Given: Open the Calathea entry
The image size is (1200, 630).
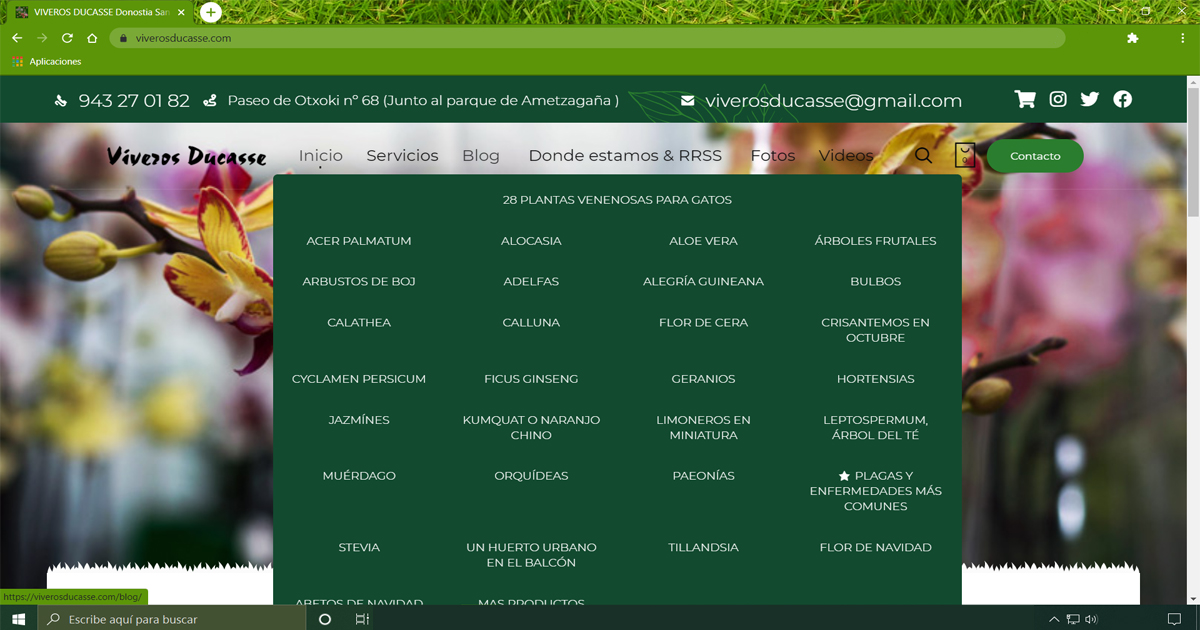Looking at the screenshot, I should [x=359, y=323].
